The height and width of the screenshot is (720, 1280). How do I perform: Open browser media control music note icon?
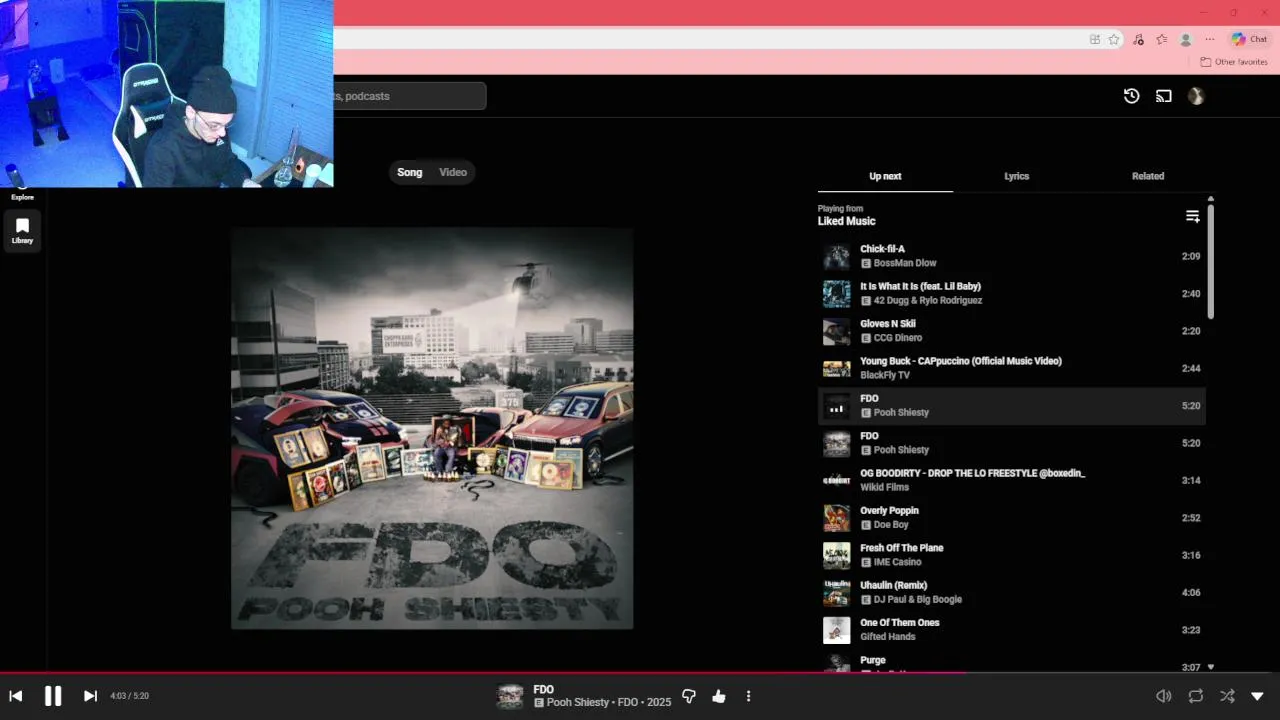pyautogui.click(x=1138, y=39)
